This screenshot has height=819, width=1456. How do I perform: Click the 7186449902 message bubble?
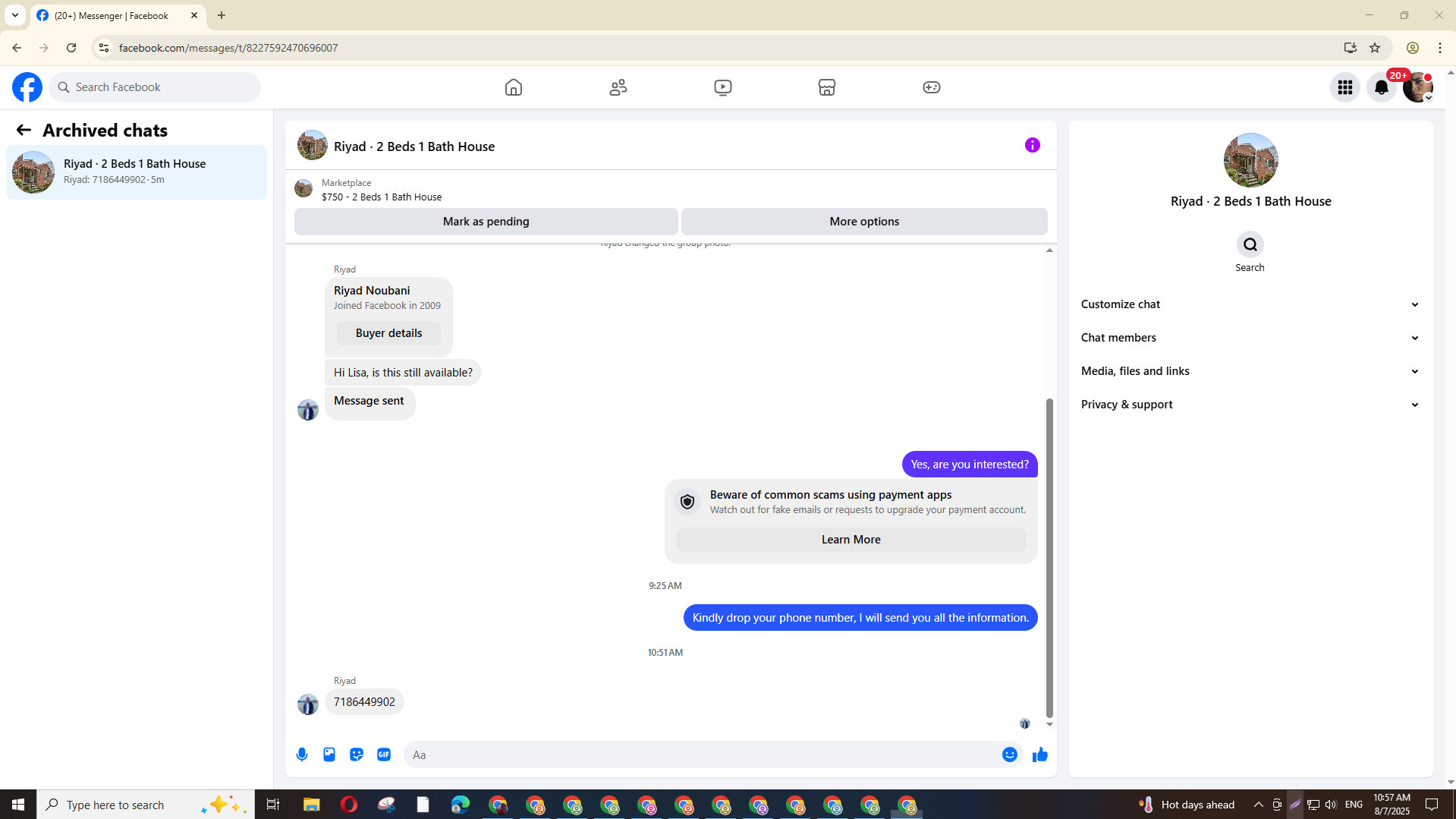(x=364, y=702)
